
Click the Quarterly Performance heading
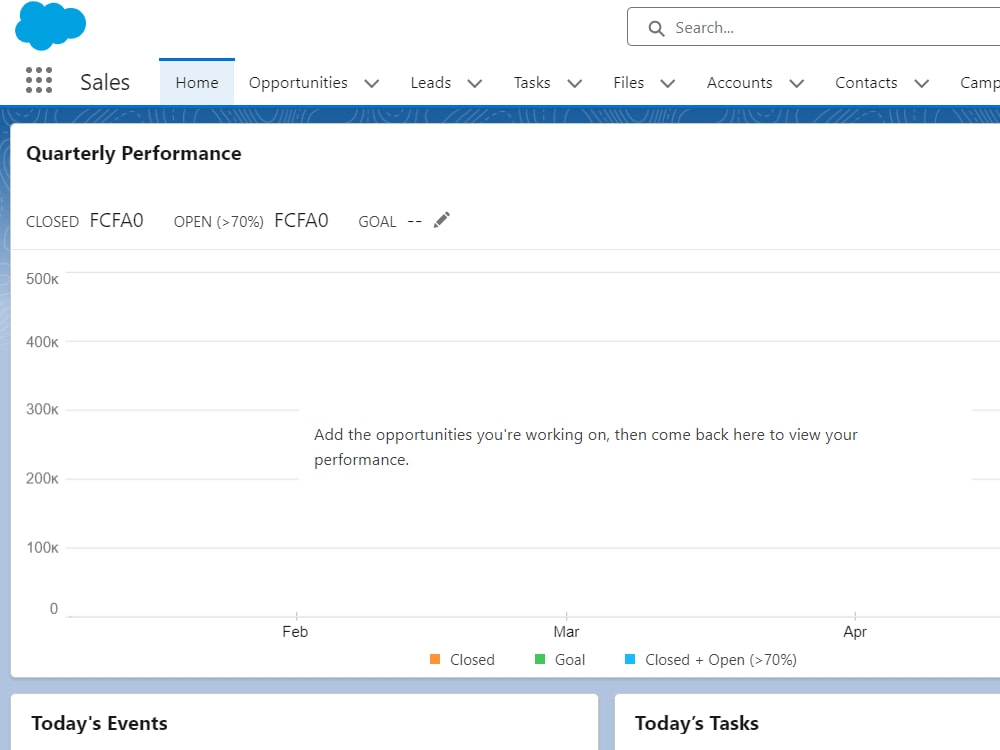point(134,153)
